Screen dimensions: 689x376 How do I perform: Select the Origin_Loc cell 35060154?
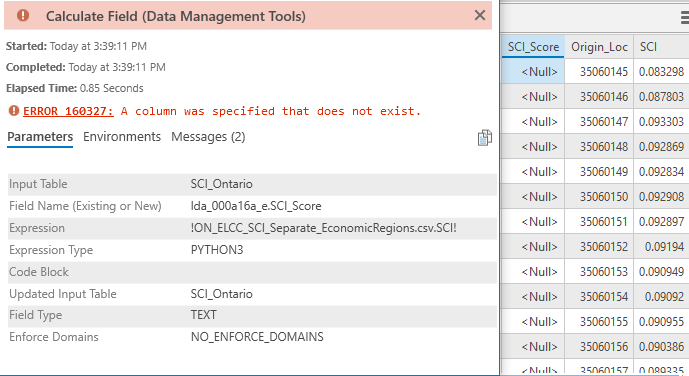click(x=599, y=297)
